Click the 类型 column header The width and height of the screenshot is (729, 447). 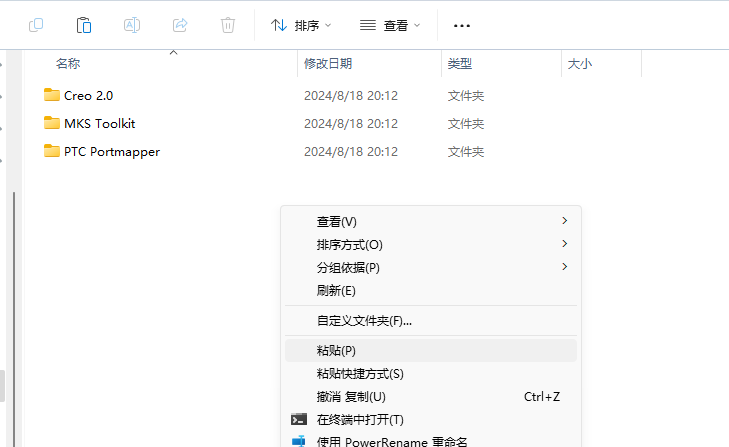coord(460,64)
